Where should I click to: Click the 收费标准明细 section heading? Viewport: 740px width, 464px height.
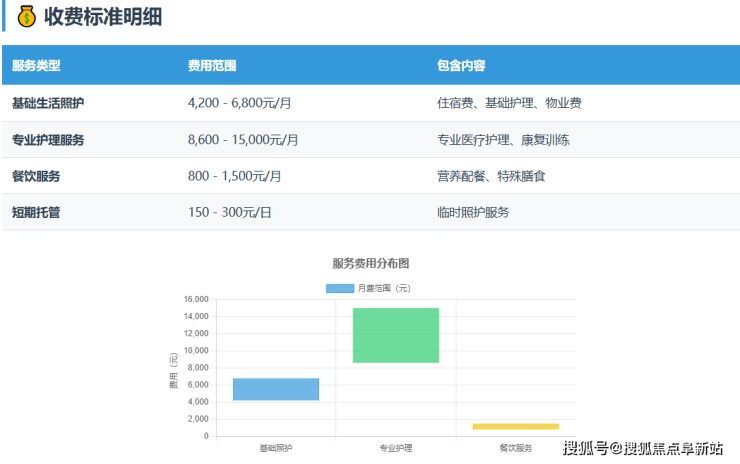pyautogui.click(x=103, y=17)
